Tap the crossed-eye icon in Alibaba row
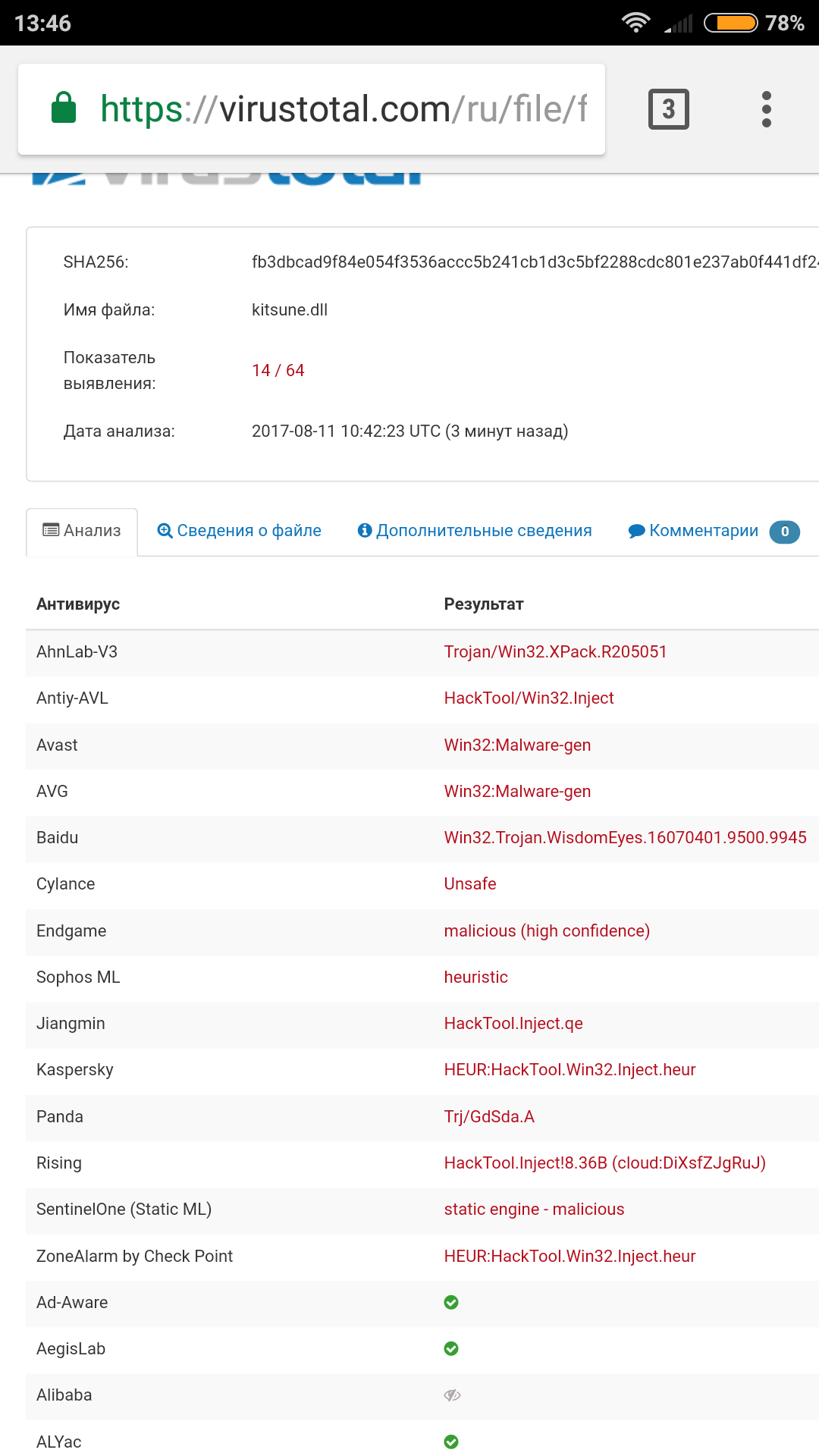 click(x=452, y=1395)
